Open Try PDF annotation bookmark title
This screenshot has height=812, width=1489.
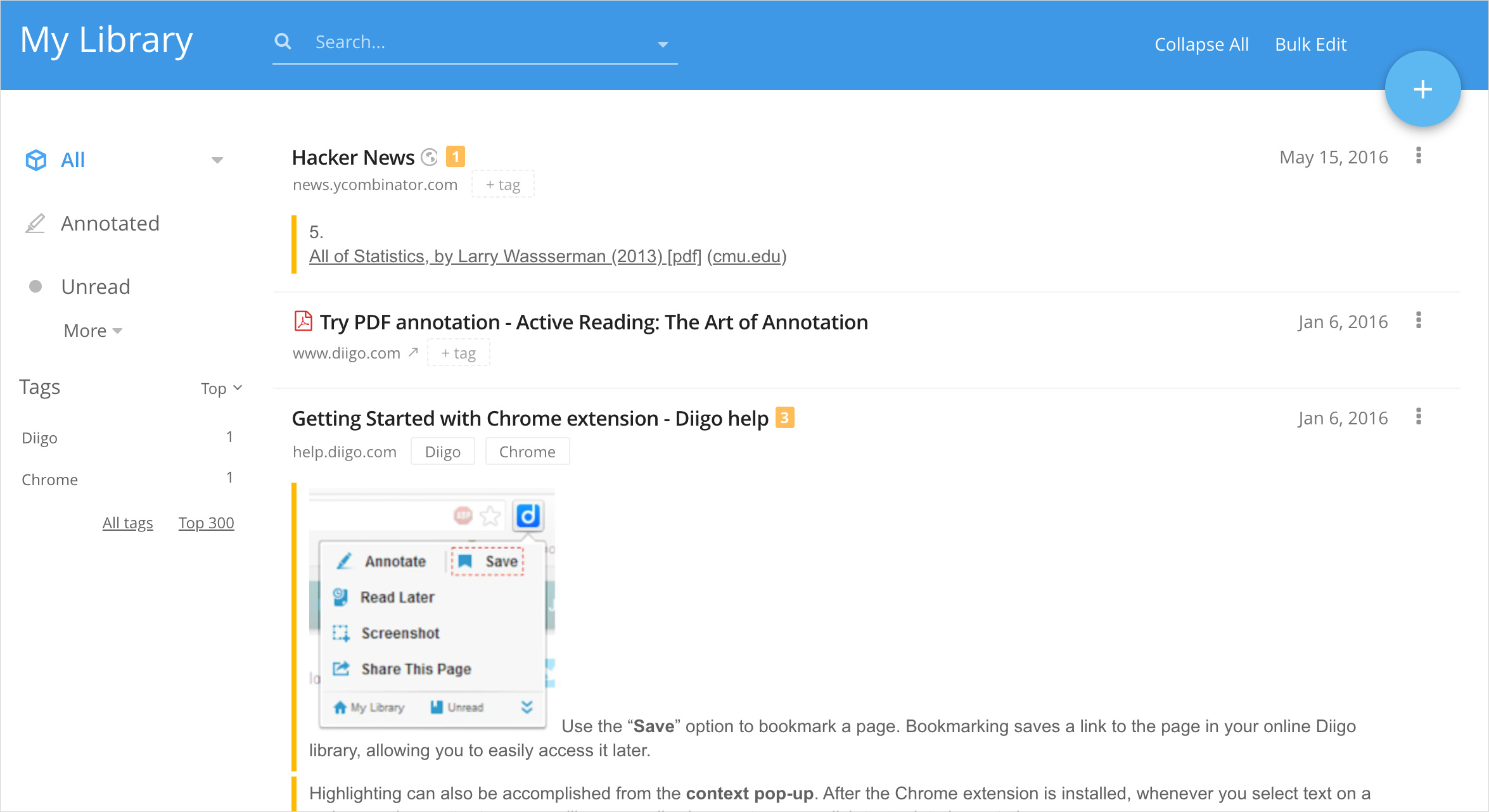coord(594,322)
